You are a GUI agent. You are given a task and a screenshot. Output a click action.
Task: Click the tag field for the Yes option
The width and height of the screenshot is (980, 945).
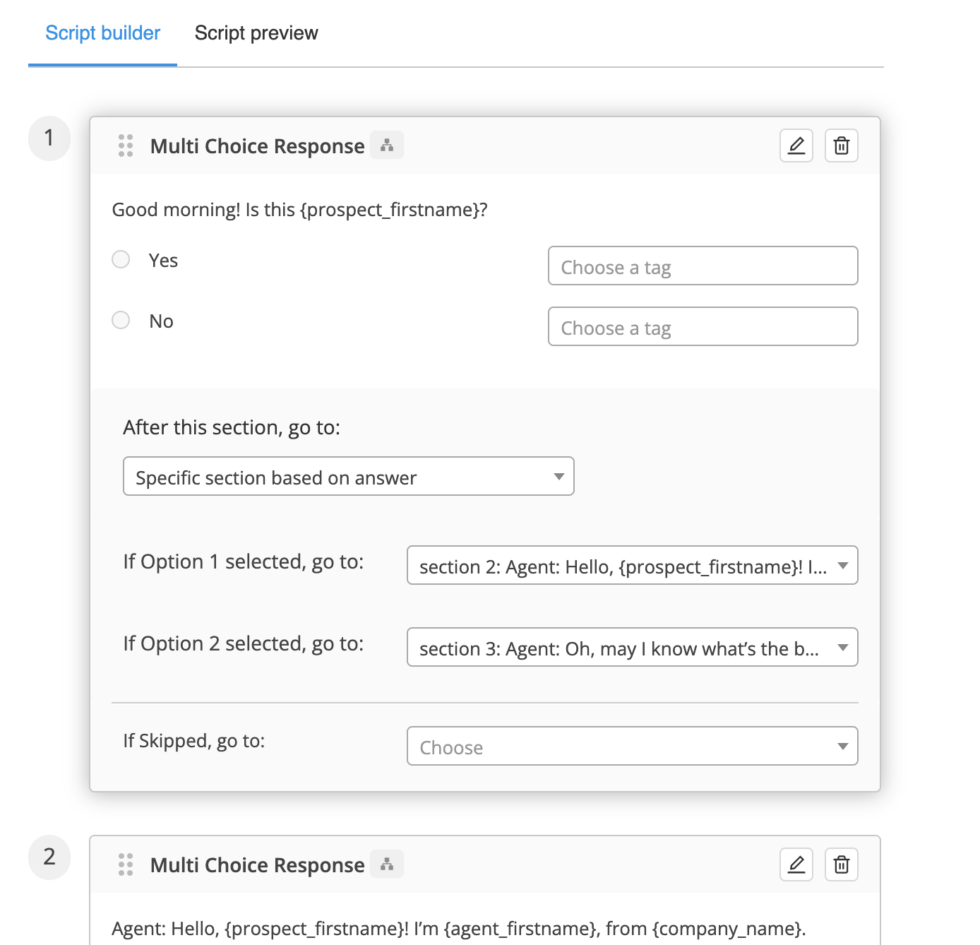click(702, 267)
